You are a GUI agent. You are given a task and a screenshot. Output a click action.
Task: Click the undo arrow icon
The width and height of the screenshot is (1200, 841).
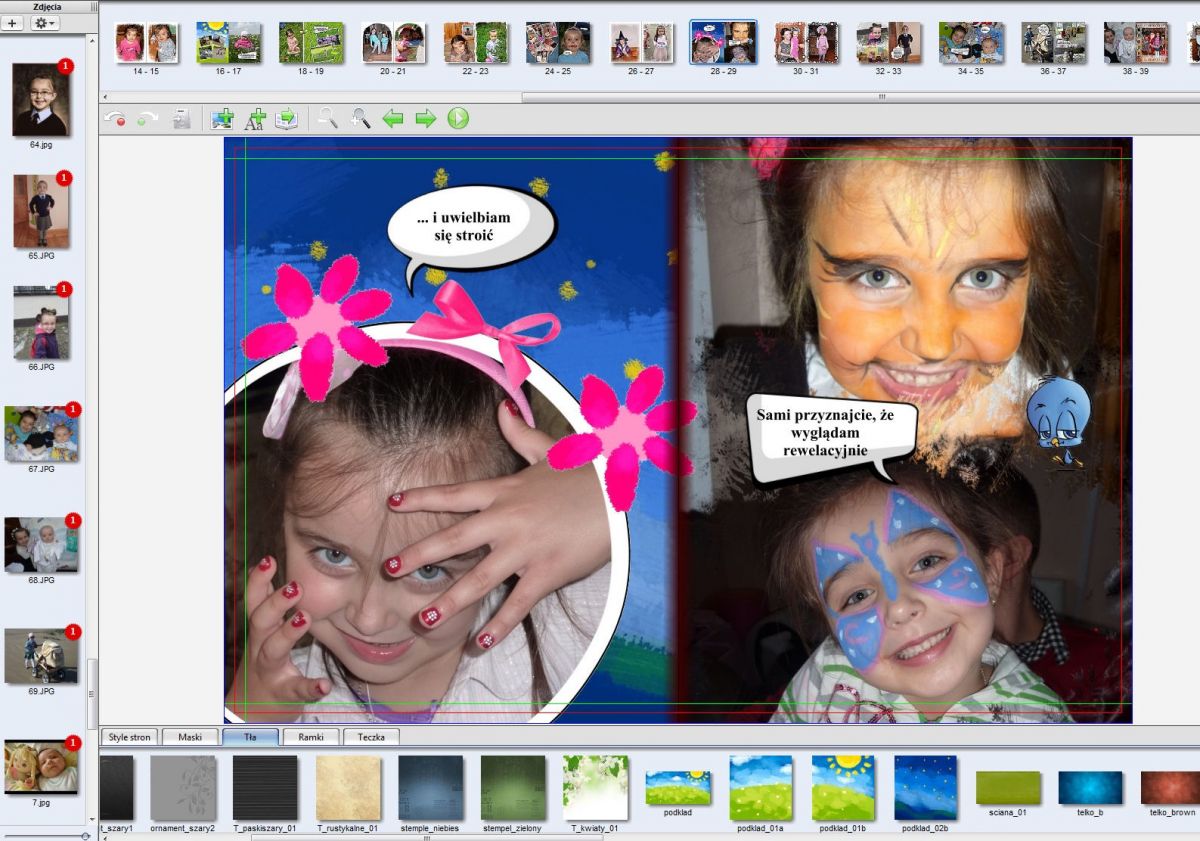coord(115,119)
